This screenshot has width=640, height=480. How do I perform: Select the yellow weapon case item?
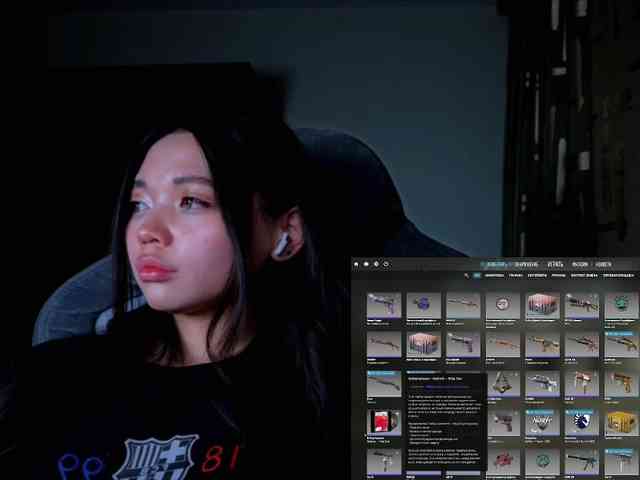620,422
